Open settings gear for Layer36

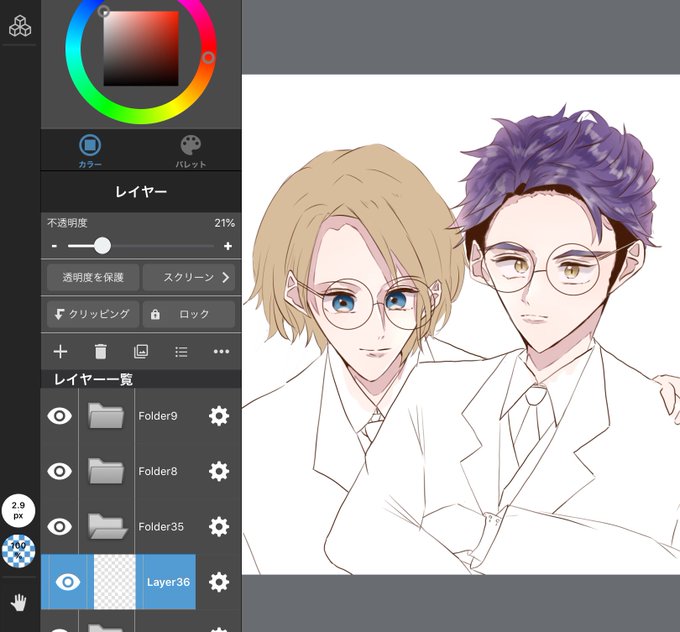click(x=219, y=582)
